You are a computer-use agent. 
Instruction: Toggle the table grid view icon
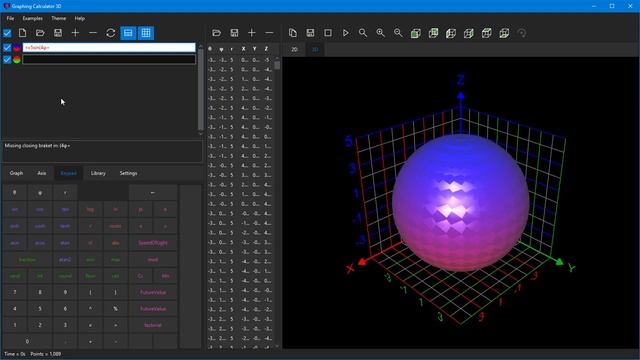[146, 33]
